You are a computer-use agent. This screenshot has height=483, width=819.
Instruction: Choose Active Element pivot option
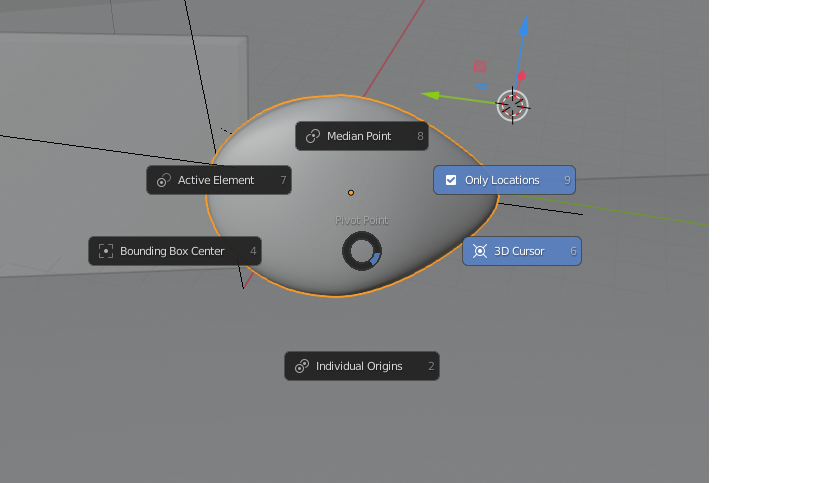coord(219,180)
